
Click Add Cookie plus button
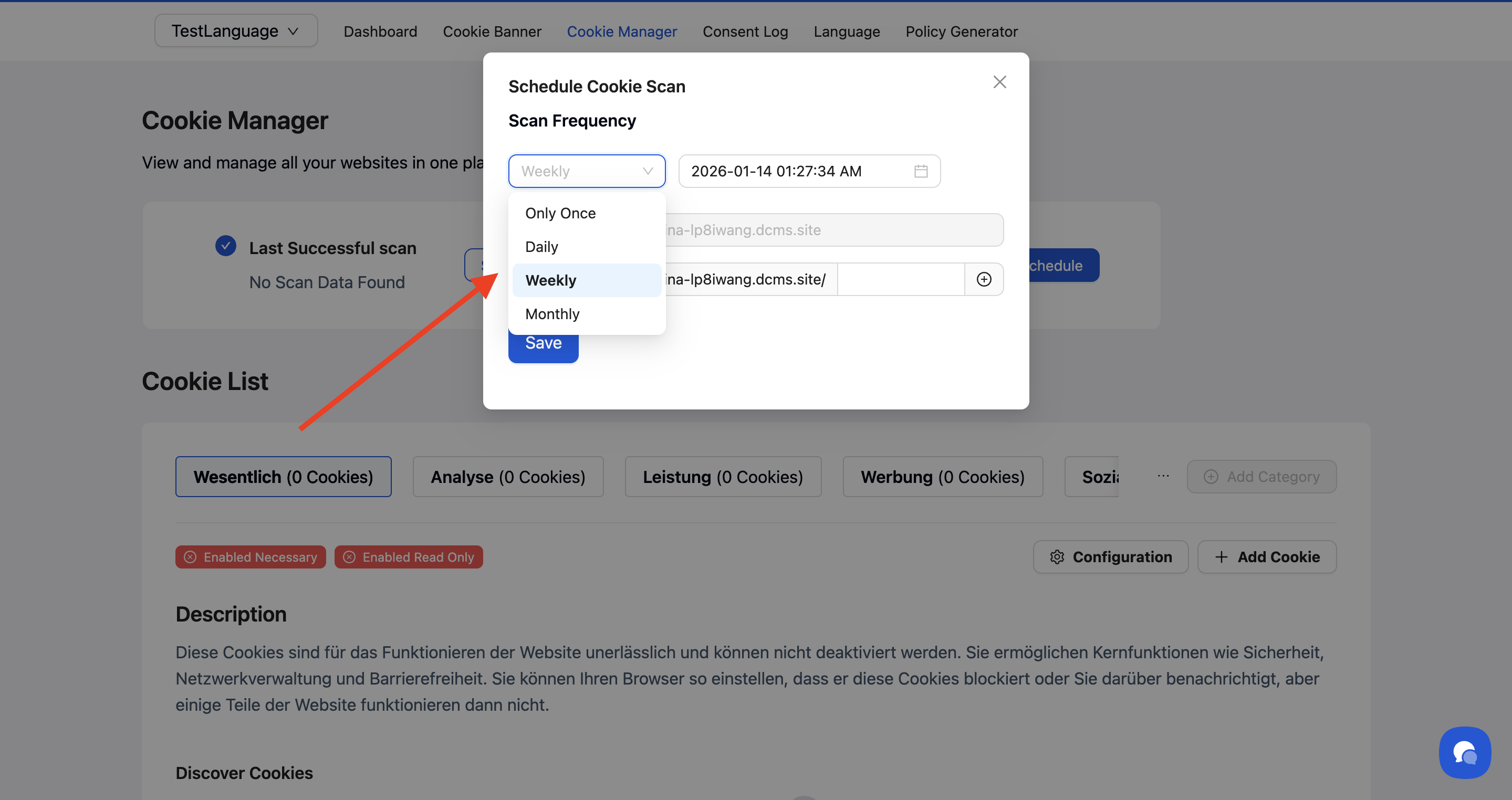[1267, 556]
